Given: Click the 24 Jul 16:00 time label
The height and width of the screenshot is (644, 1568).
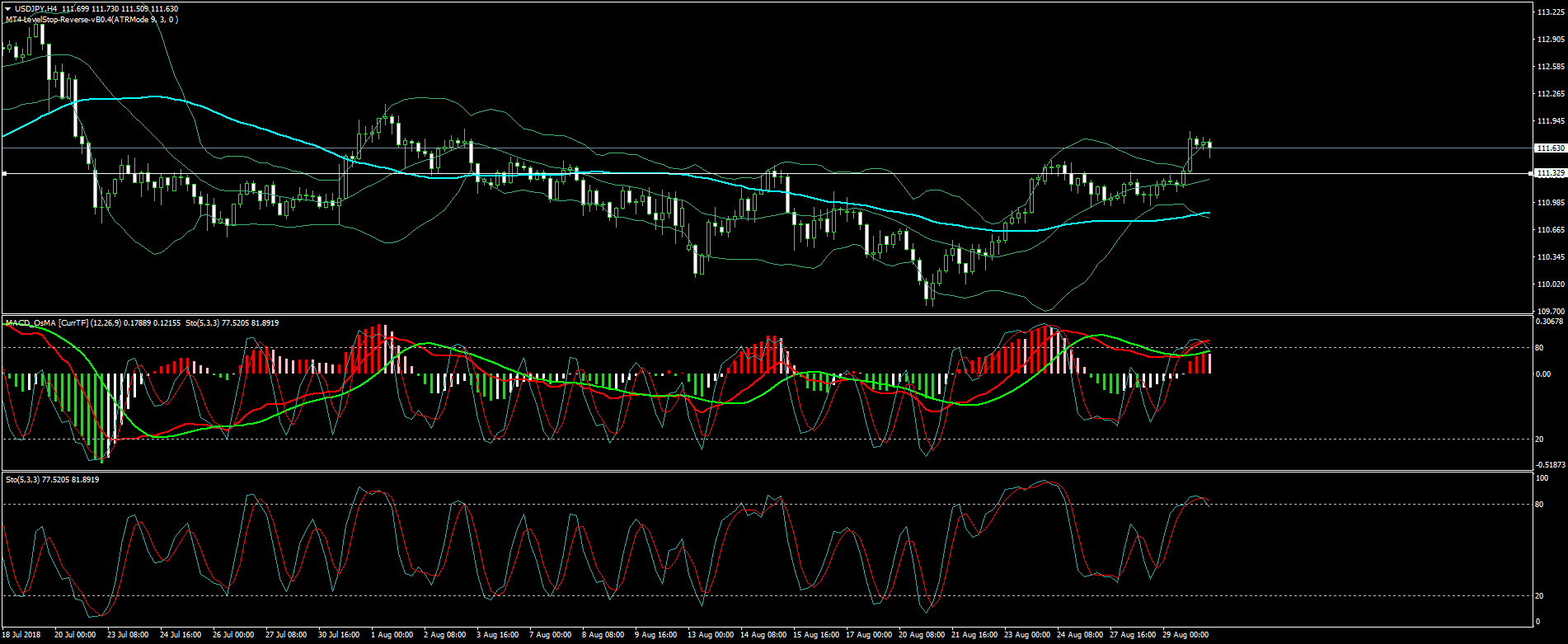Looking at the screenshot, I should tap(181, 635).
